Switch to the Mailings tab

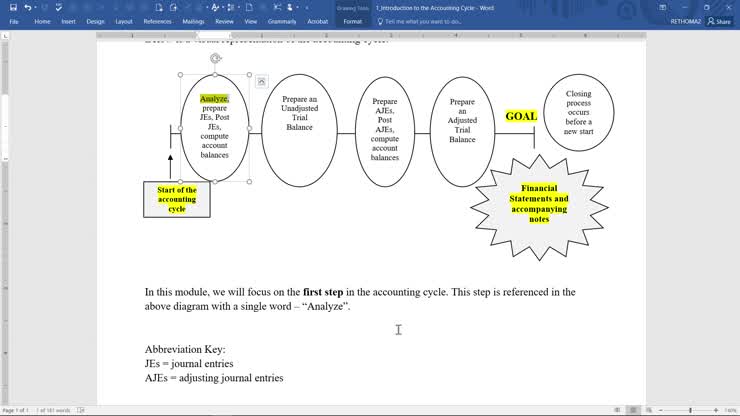point(193,22)
